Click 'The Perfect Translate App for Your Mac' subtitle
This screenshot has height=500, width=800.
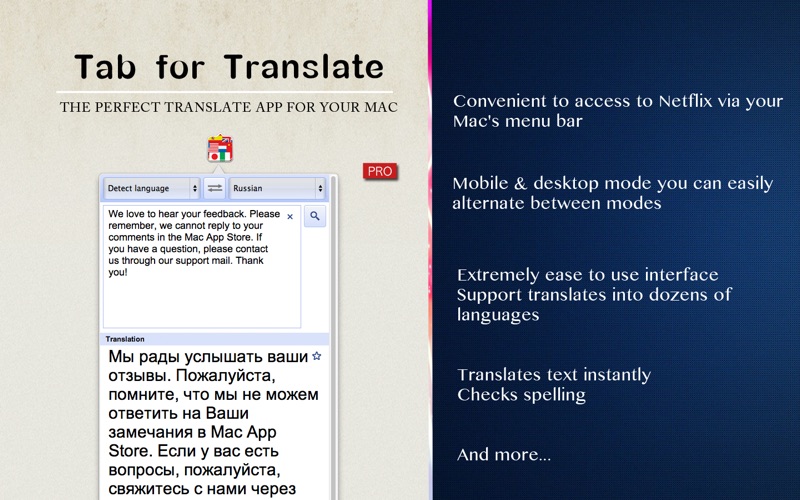229,107
